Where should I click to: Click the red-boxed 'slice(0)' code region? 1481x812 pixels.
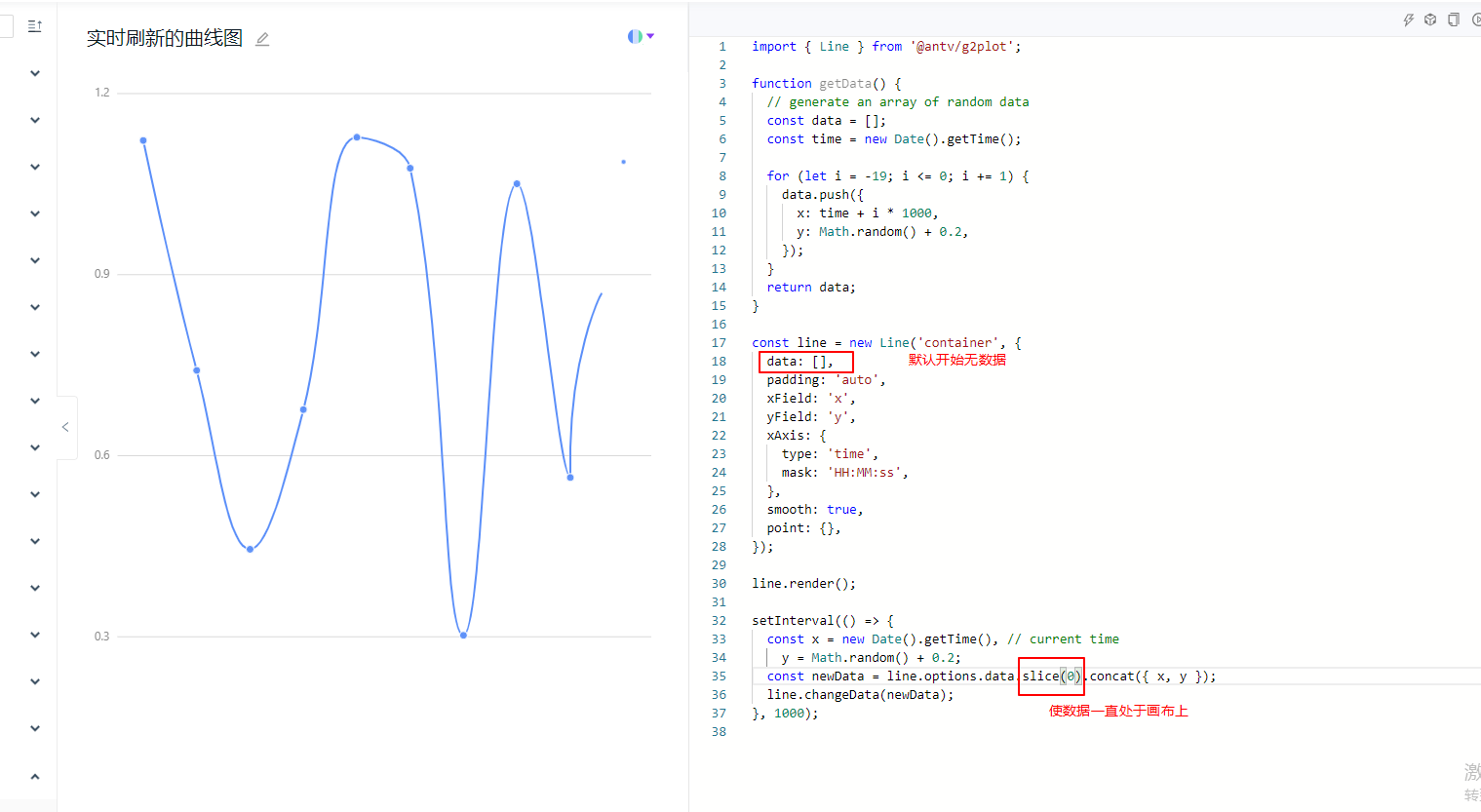click(x=1051, y=676)
